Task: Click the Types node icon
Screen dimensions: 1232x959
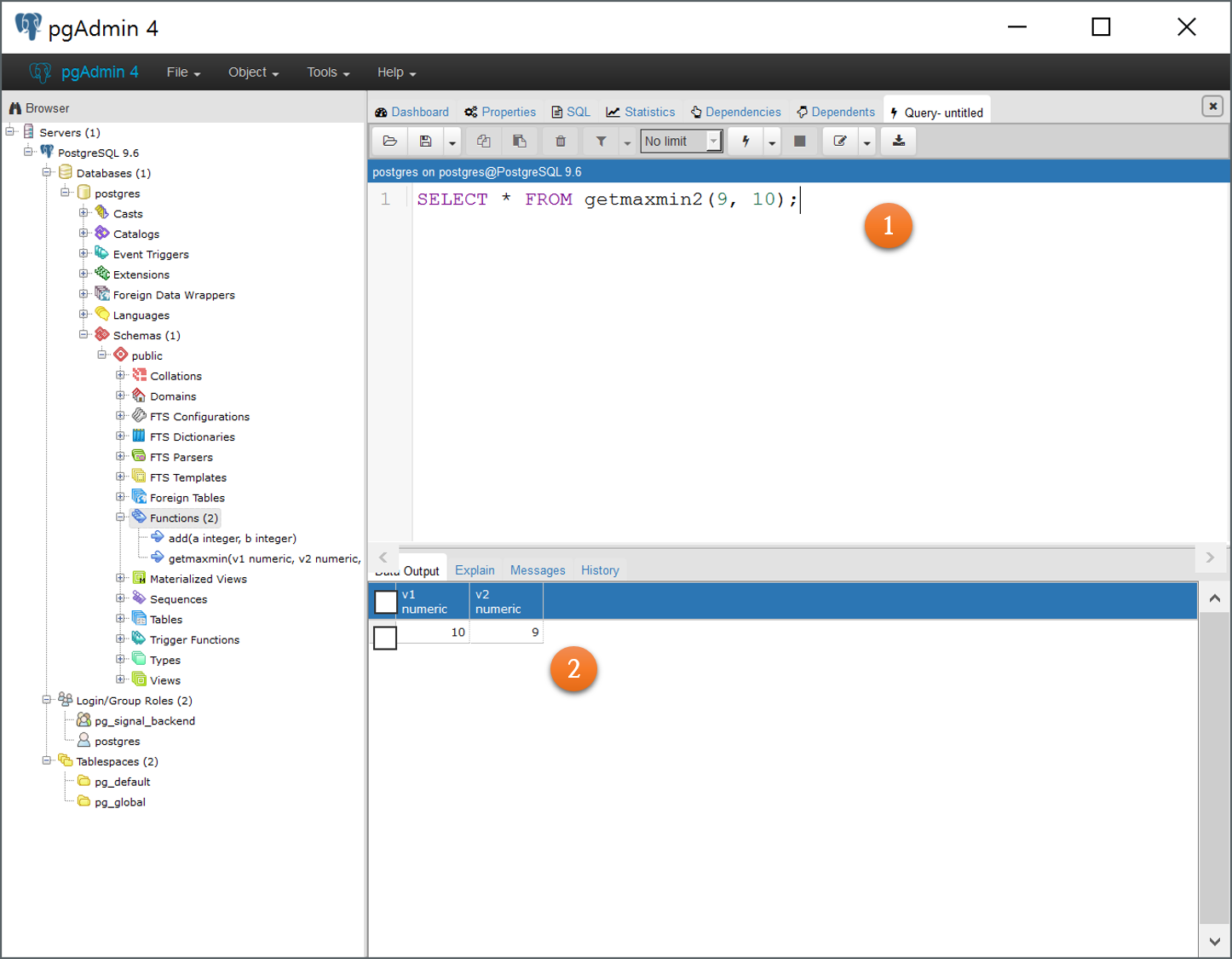Action: [x=140, y=659]
